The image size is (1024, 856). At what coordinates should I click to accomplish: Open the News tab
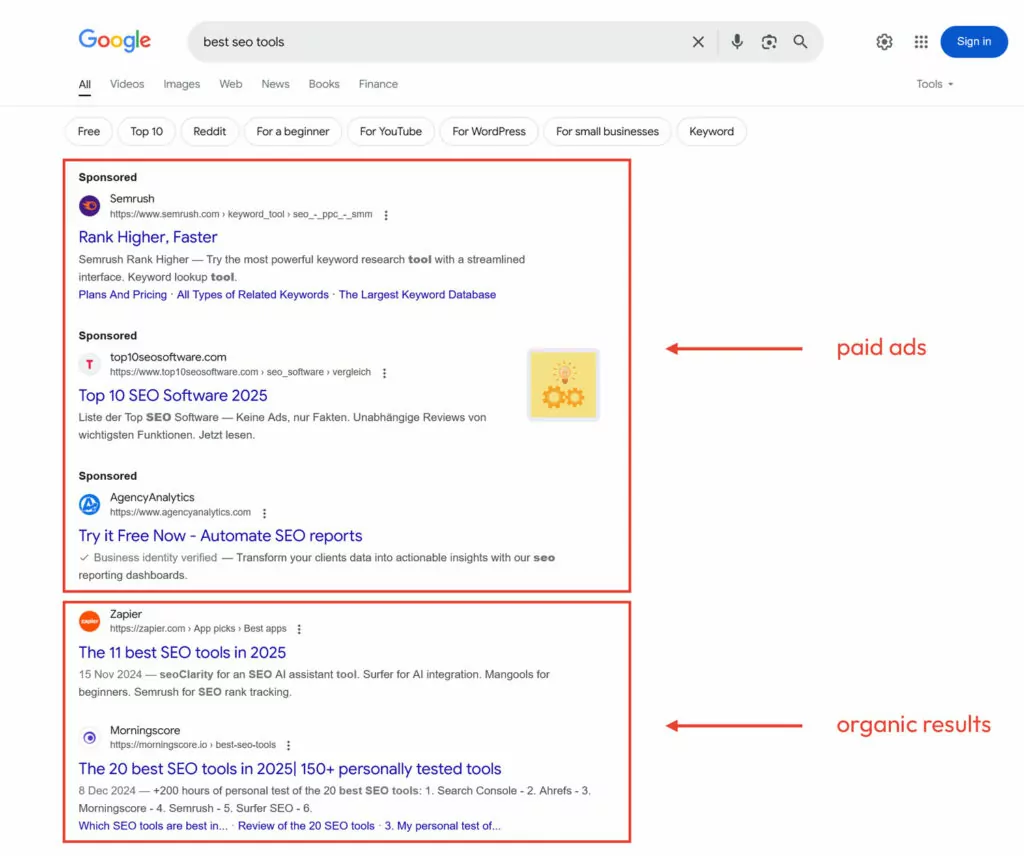point(275,84)
